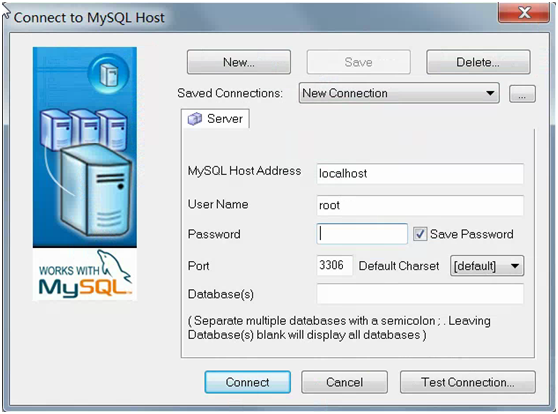Click Test Connection... button

click(468, 382)
